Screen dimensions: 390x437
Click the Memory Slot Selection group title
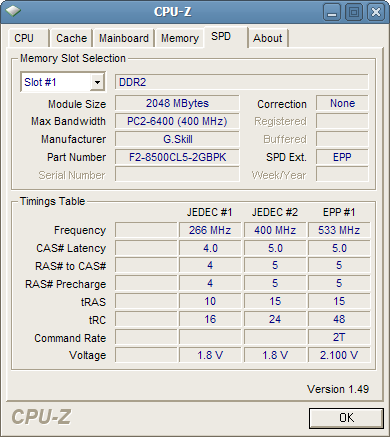point(73,58)
